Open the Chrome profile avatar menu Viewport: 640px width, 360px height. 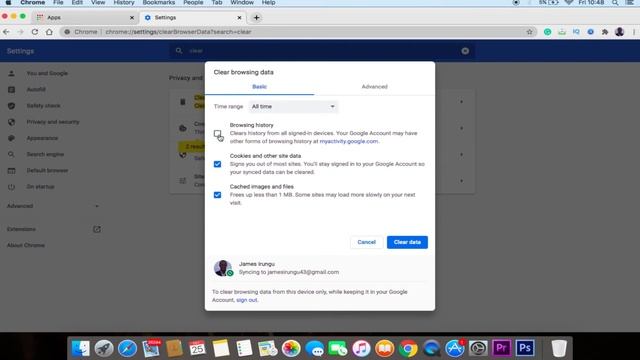[619, 32]
